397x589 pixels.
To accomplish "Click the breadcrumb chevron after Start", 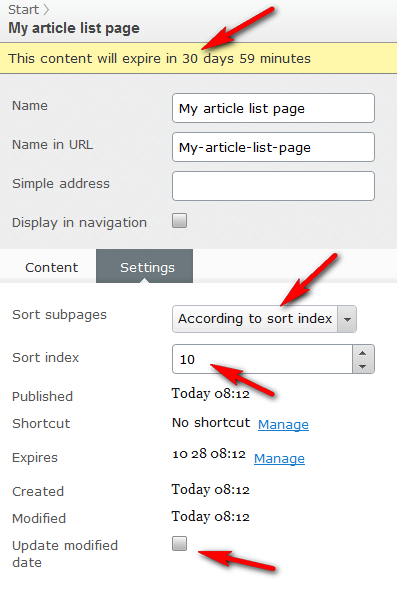I will pyautogui.click(x=46, y=10).
